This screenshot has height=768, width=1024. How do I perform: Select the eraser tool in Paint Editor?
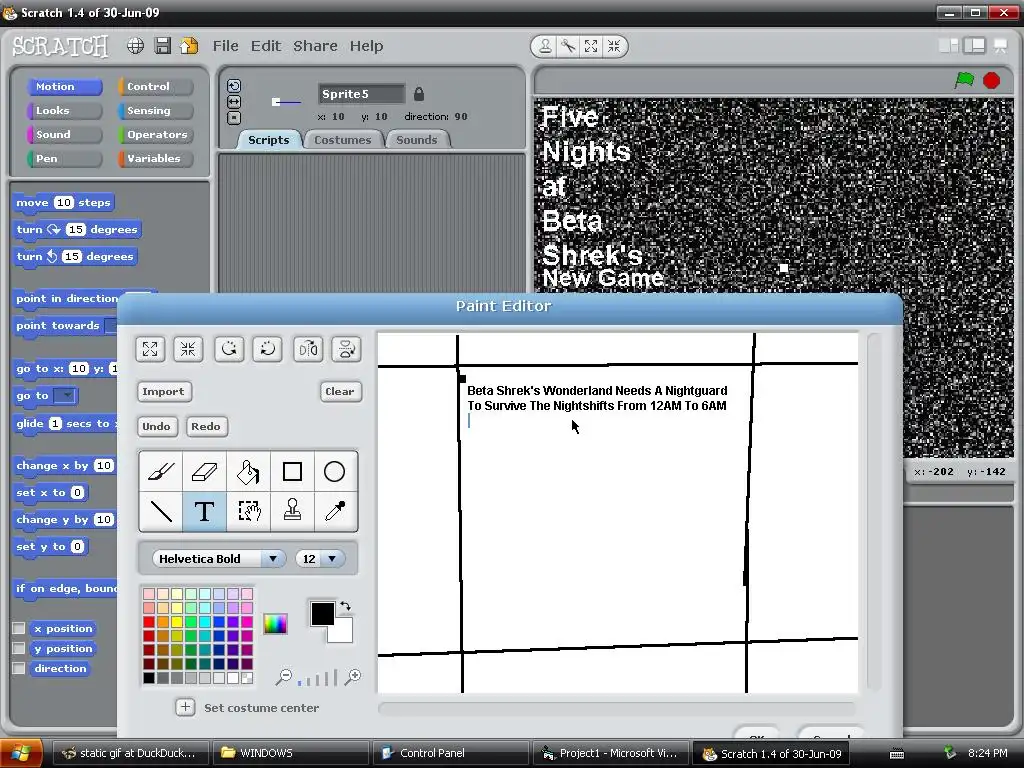[204, 472]
